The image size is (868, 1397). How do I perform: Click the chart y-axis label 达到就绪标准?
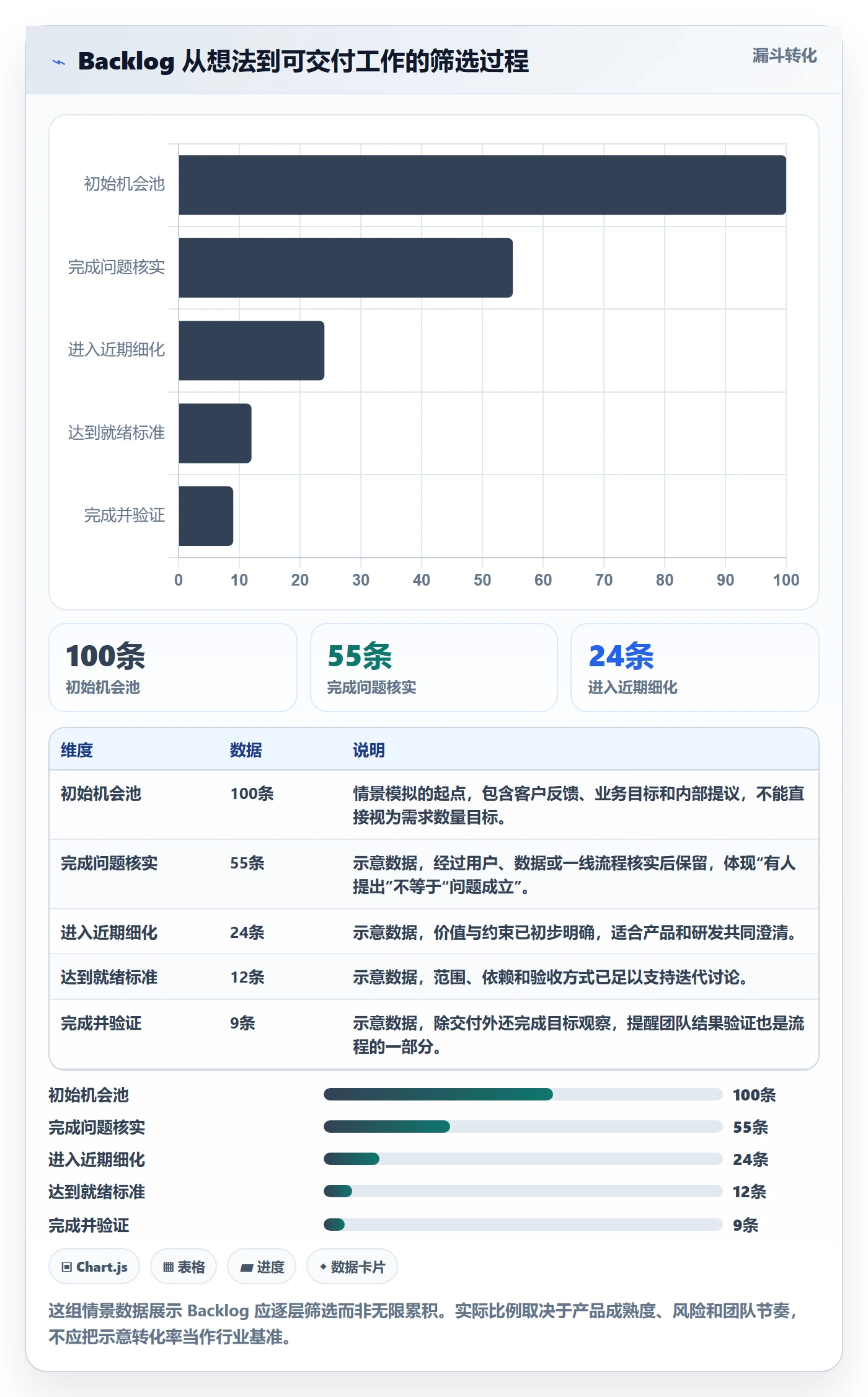[117, 432]
